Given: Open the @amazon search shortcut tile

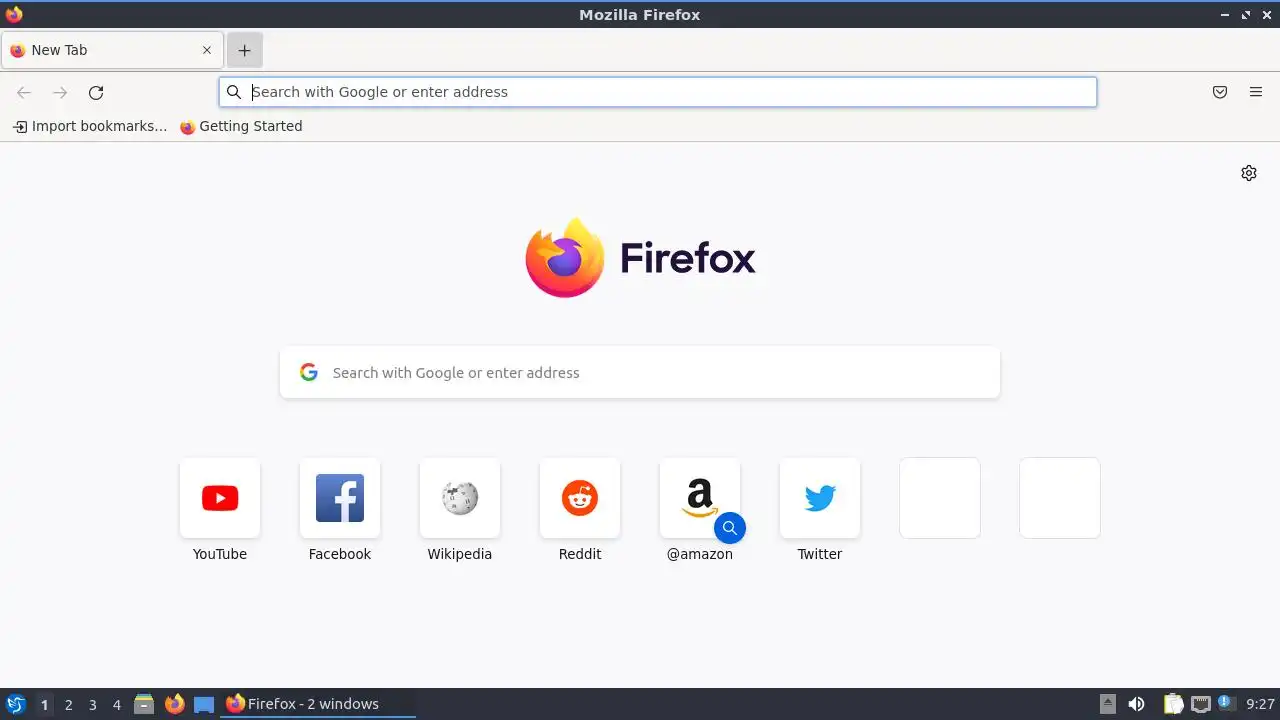Looking at the screenshot, I should click(700, 498).
